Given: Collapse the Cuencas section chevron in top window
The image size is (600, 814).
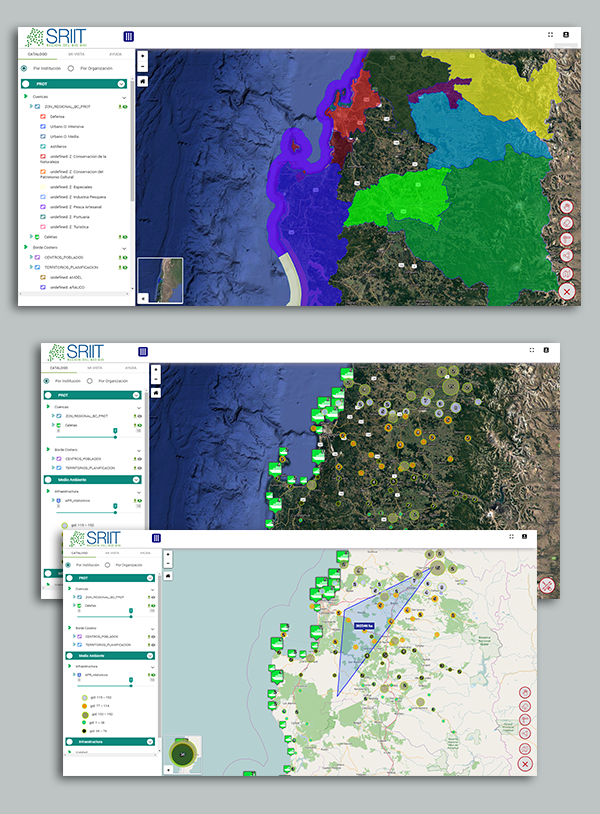Looking at the screenshot, I should click(x=124, y=97).
